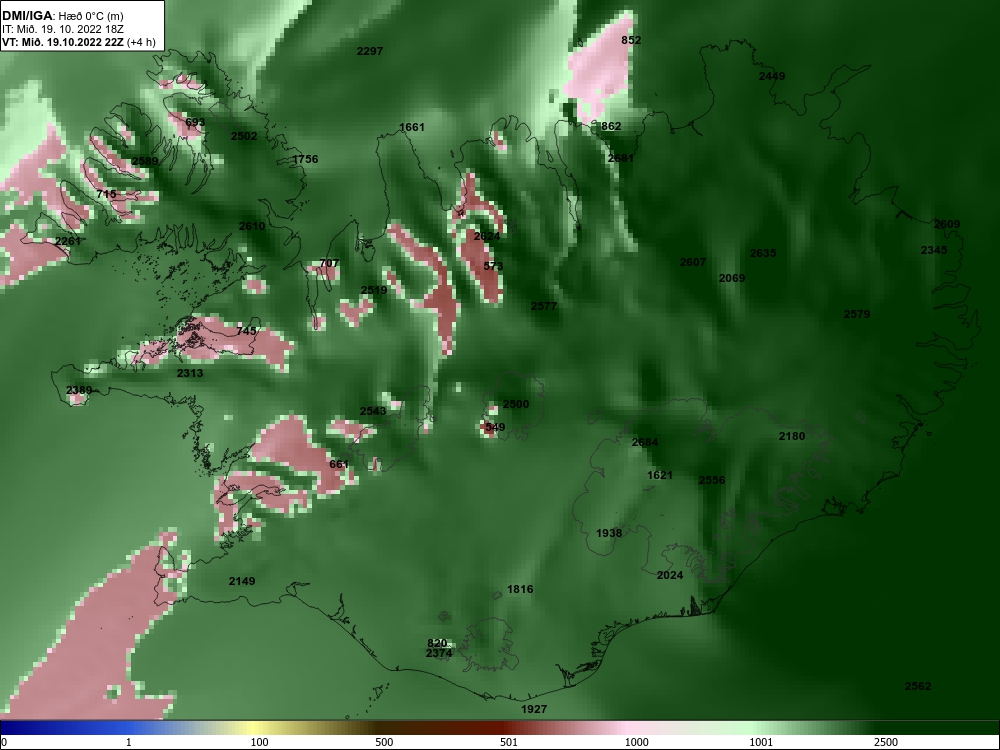Click the legend label 500
The width and height of the screenshot is (1000, 750).
point(384,742)
